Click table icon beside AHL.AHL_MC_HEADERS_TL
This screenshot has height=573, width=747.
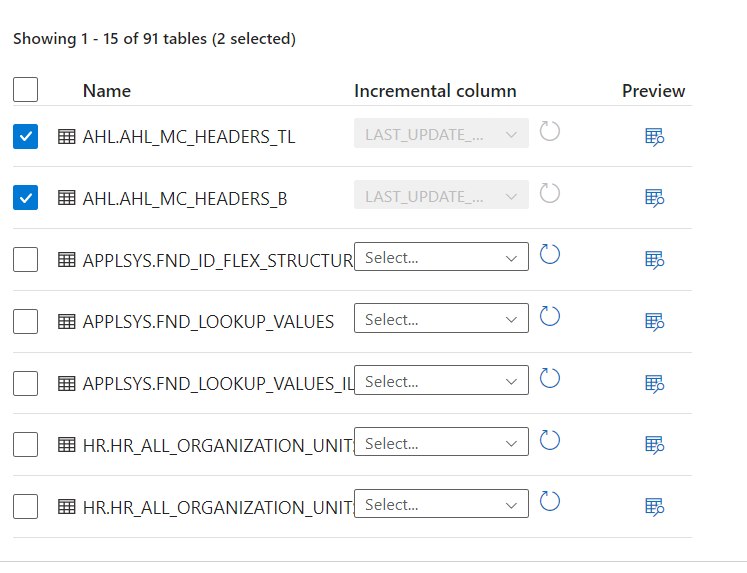(67, 137)
